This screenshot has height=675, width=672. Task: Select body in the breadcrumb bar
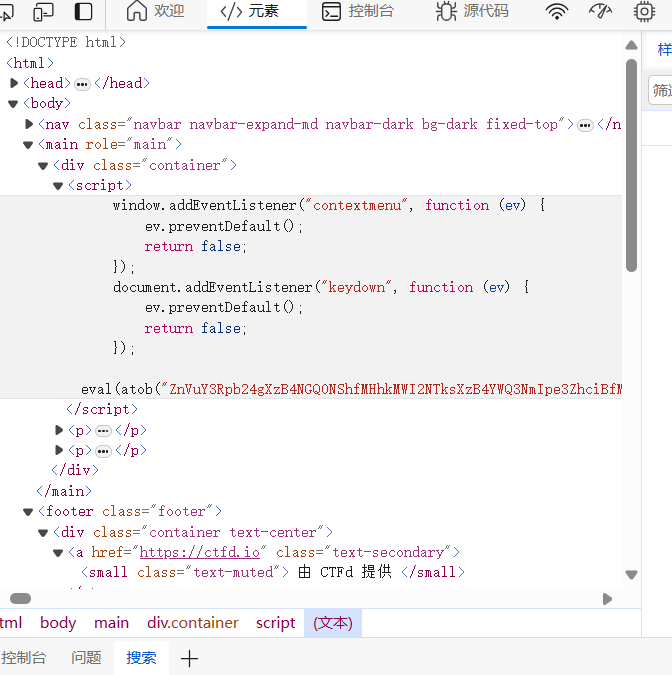coord(58,623)
